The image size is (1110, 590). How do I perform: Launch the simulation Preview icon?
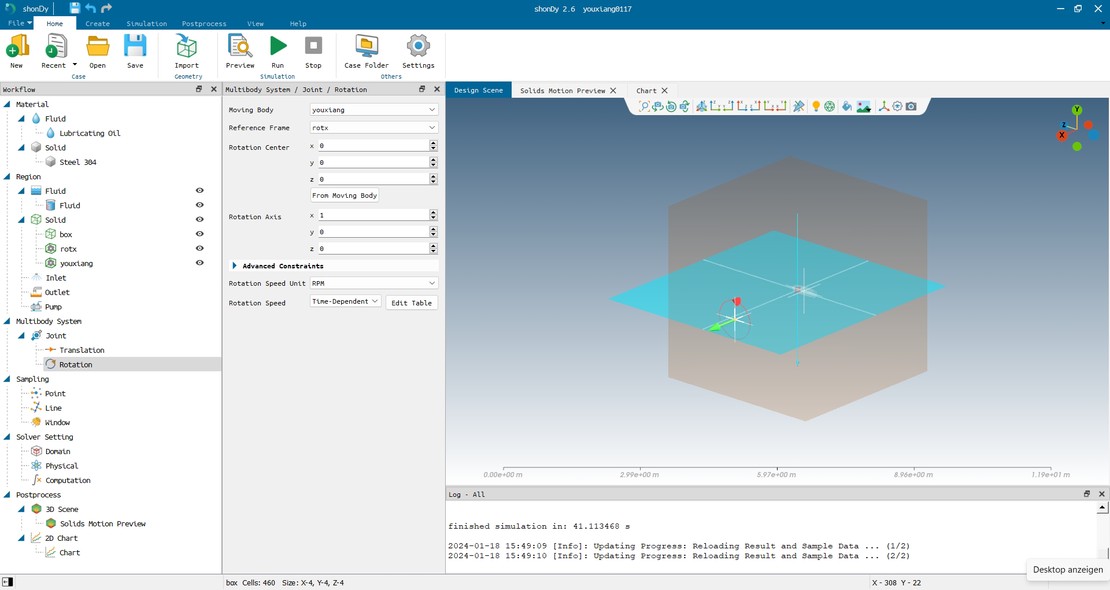point(240,47)
